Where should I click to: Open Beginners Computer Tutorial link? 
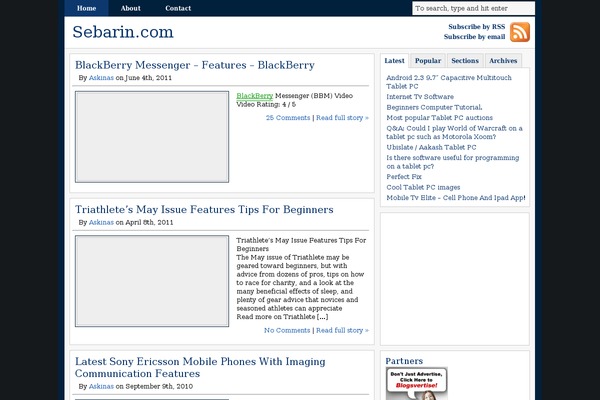pyautogui.click(x=434, y=107)
